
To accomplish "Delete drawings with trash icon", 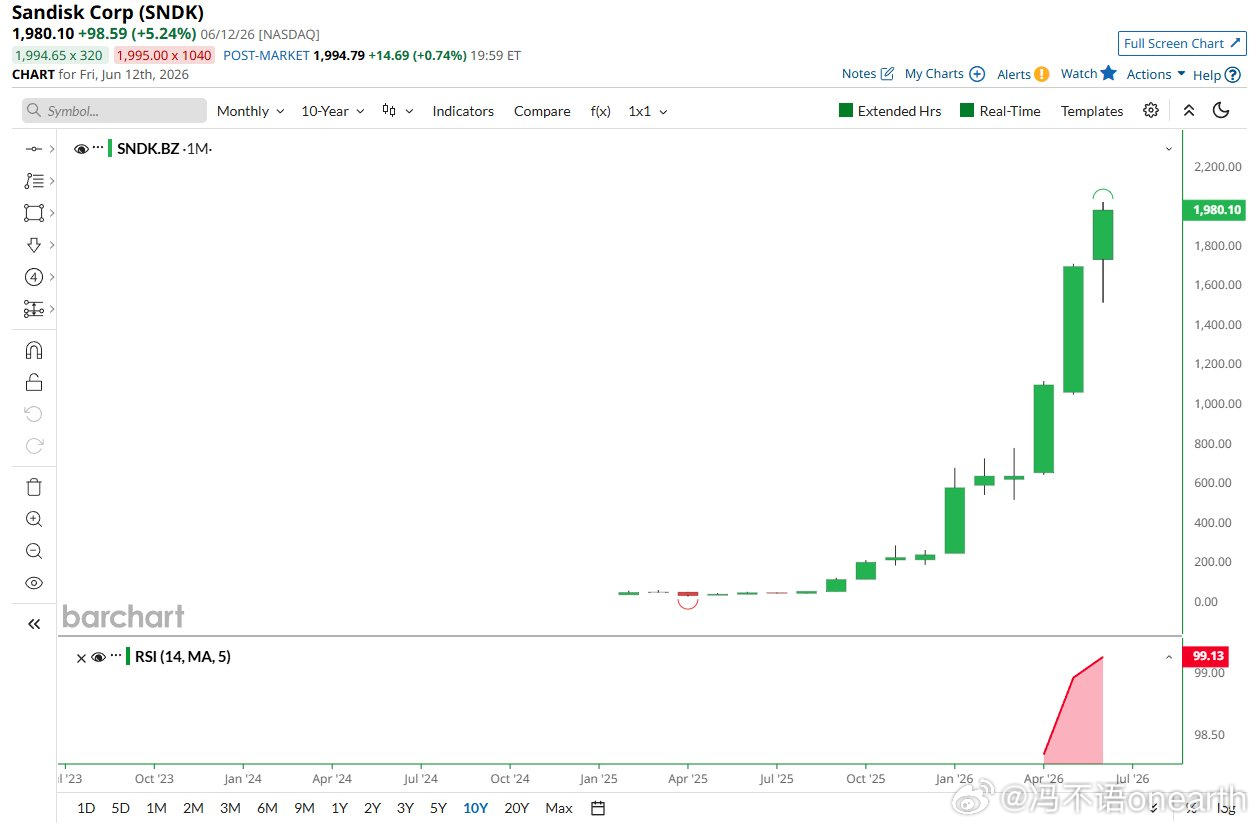I will coord(34,487).
